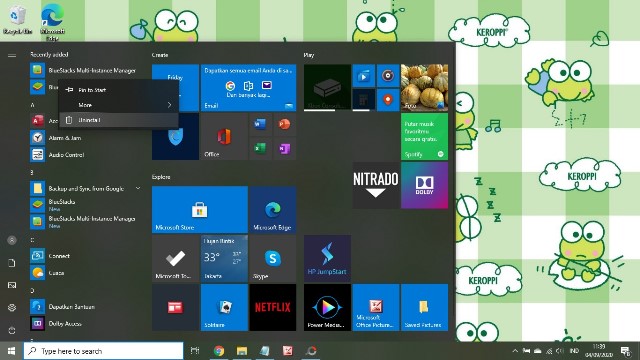The image size is (640, 360).
Task: Click the letter C group header
Action: click(32, 240)
